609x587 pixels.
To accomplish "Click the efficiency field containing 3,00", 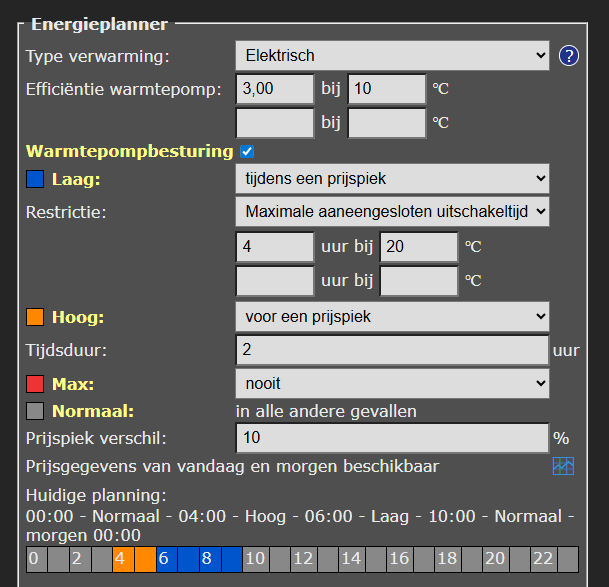I will tap(275, 89).
